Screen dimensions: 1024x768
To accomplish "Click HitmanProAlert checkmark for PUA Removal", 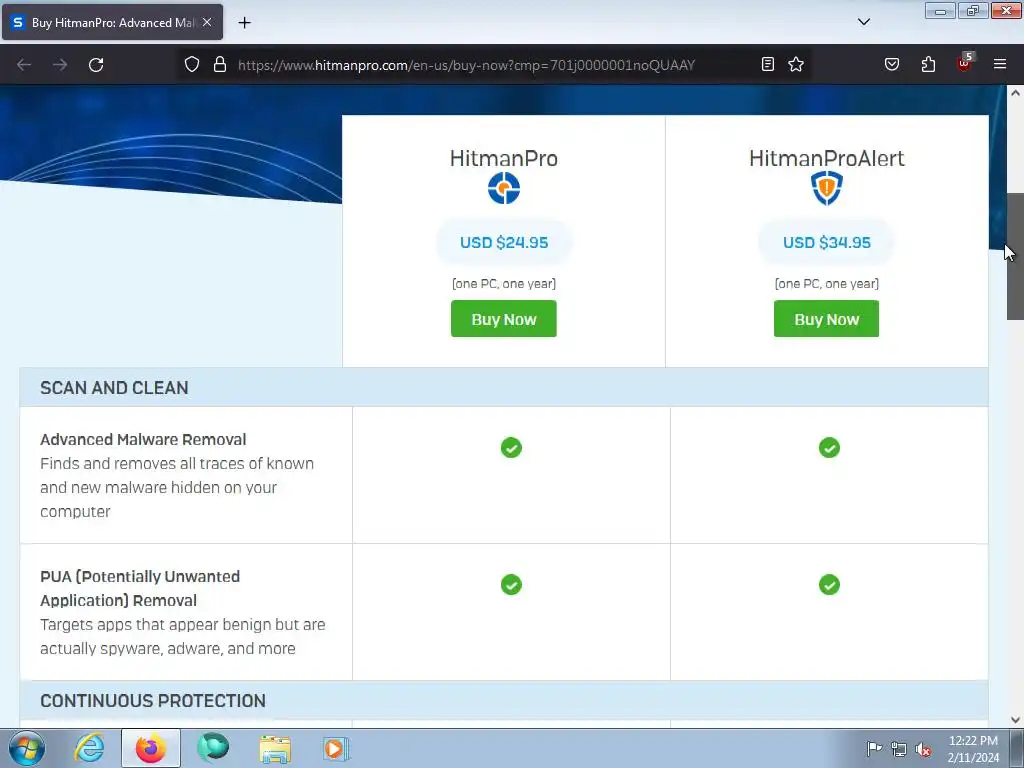I will [829, 584].
